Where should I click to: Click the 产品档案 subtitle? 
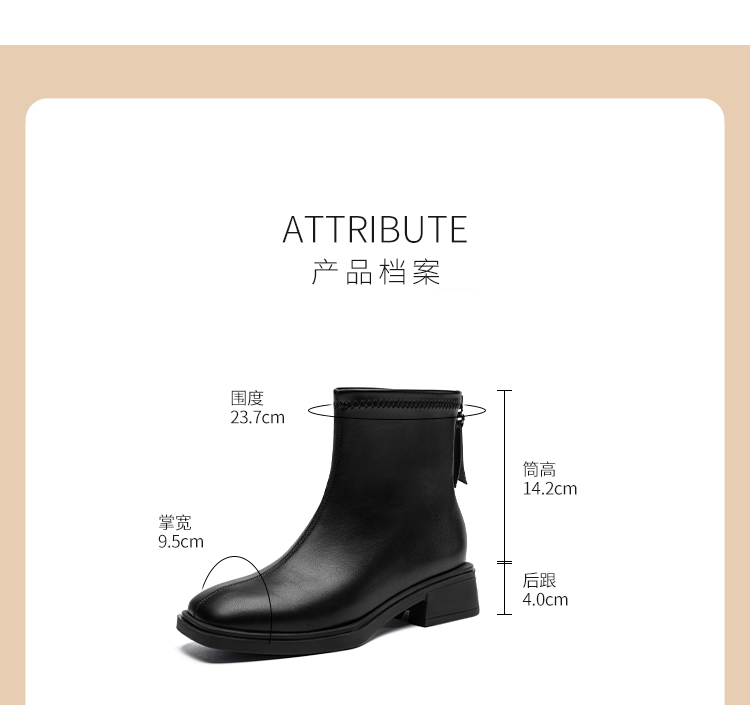[375, 273]
